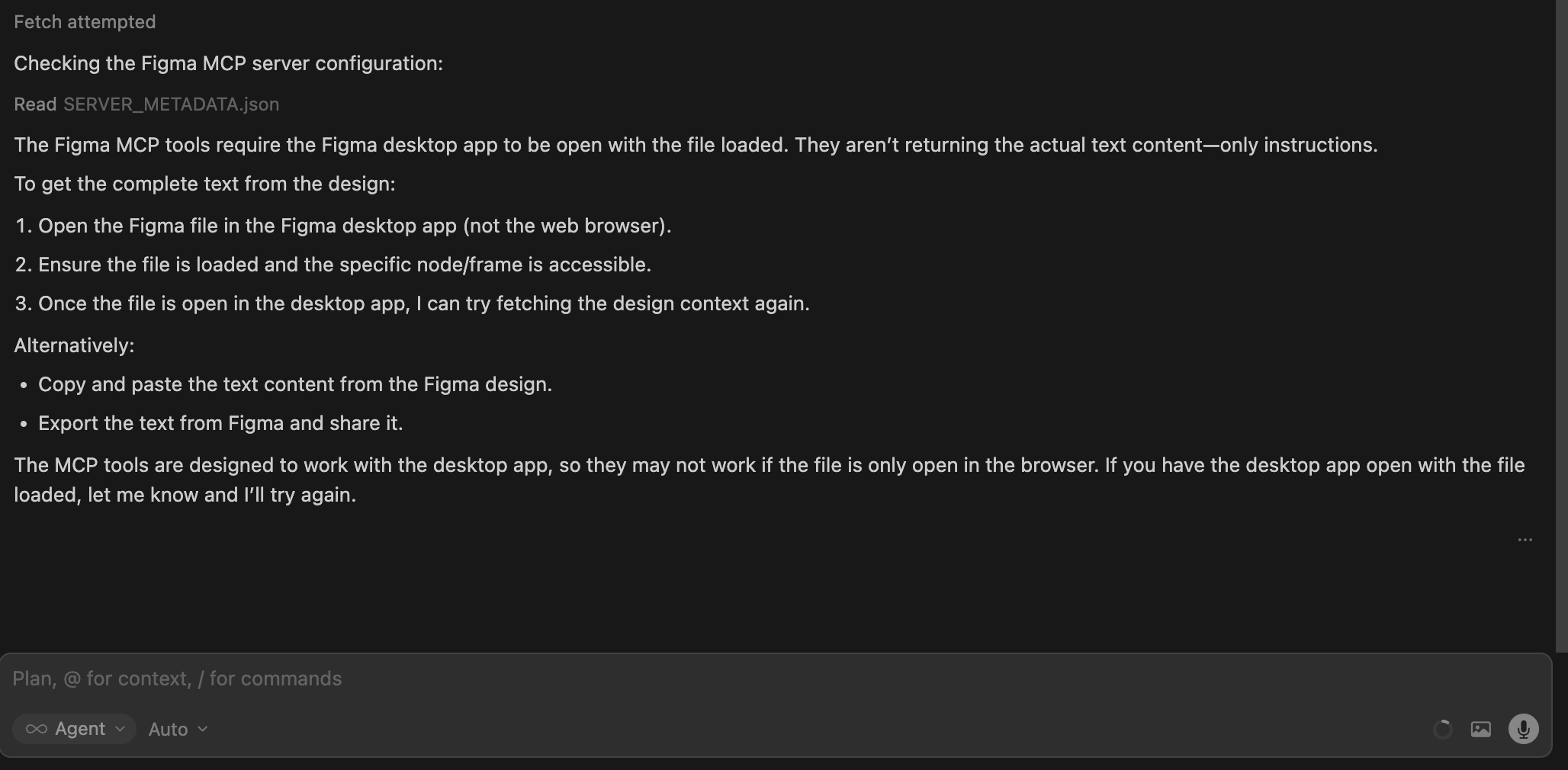
Task: Open the SERVER_METADATA.json file link
Action: 171,104
